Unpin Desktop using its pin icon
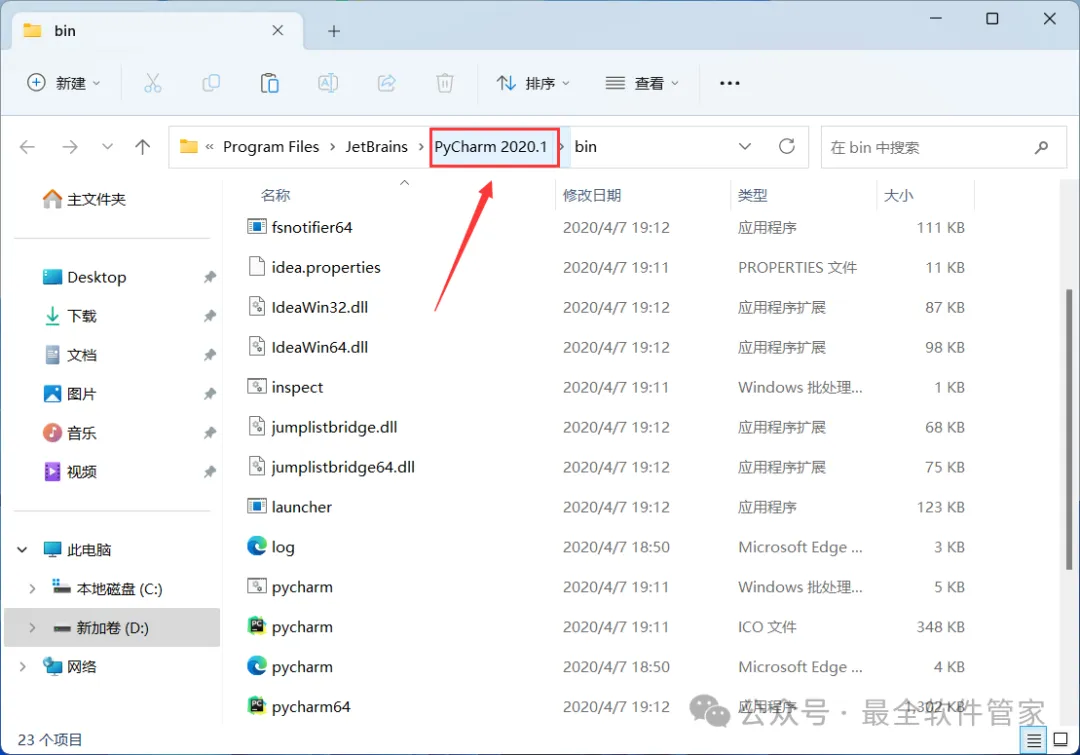Image resolution: width=1080 pixels, height=755 pixels. pos(209,277)
